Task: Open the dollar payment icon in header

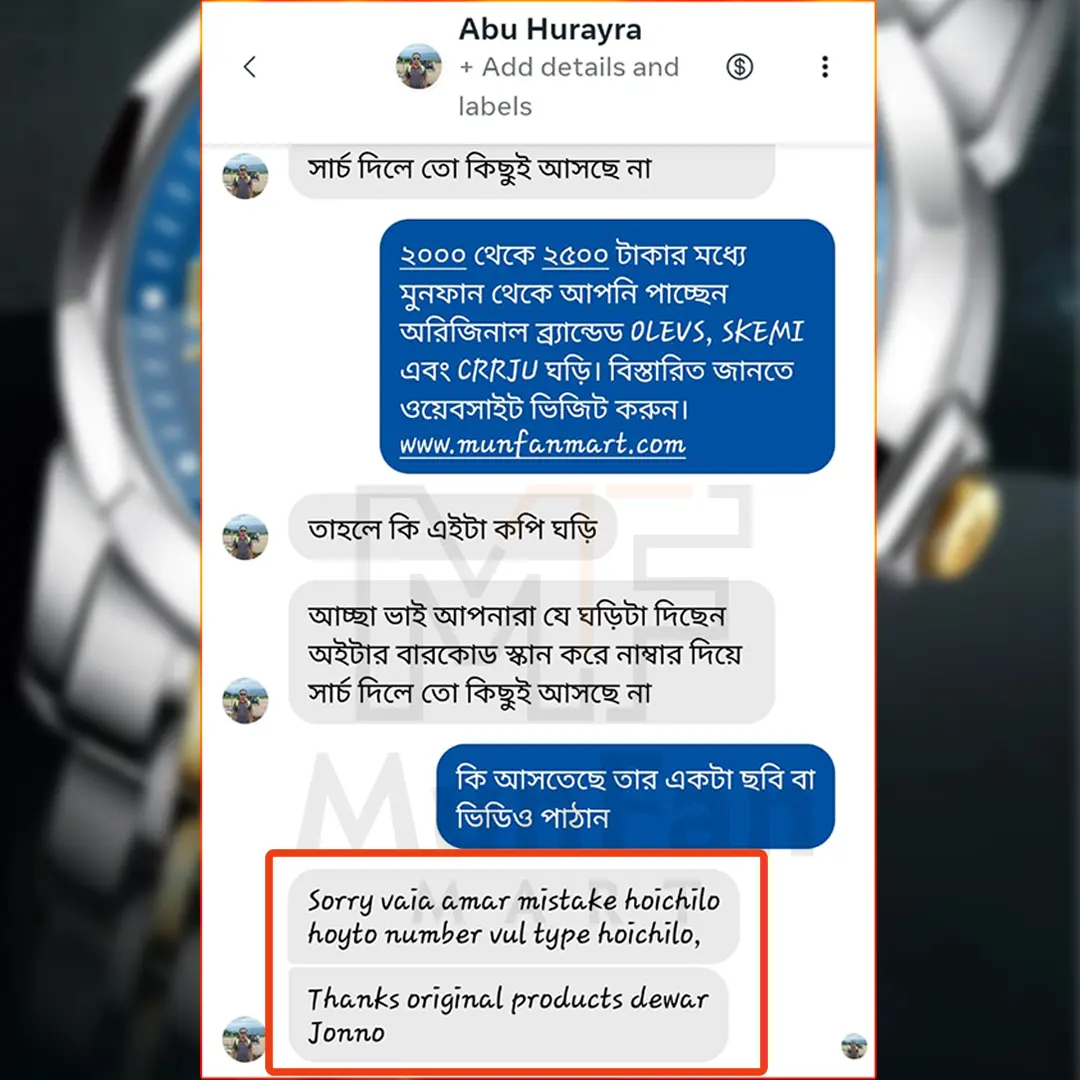Action: (740, 67)
